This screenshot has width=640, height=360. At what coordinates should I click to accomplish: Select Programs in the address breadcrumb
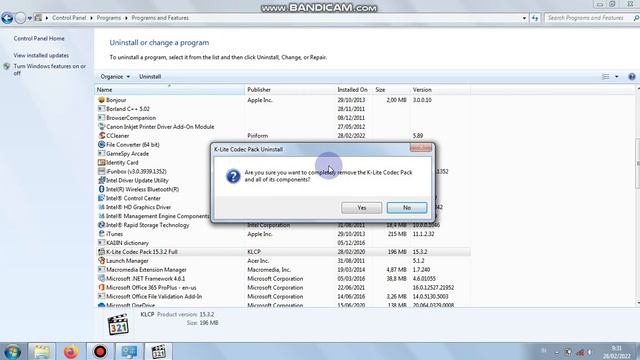109,18
